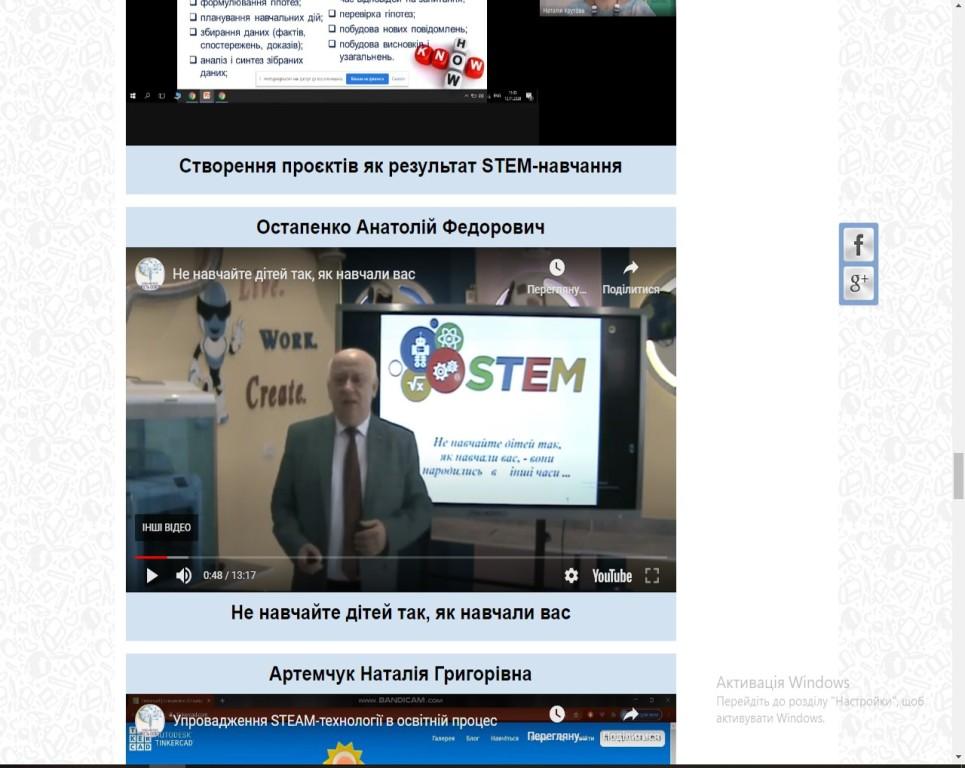Click Watch later clock in STEAM video
The width and height of the screenshot is (965, 768).
[556, 714]
